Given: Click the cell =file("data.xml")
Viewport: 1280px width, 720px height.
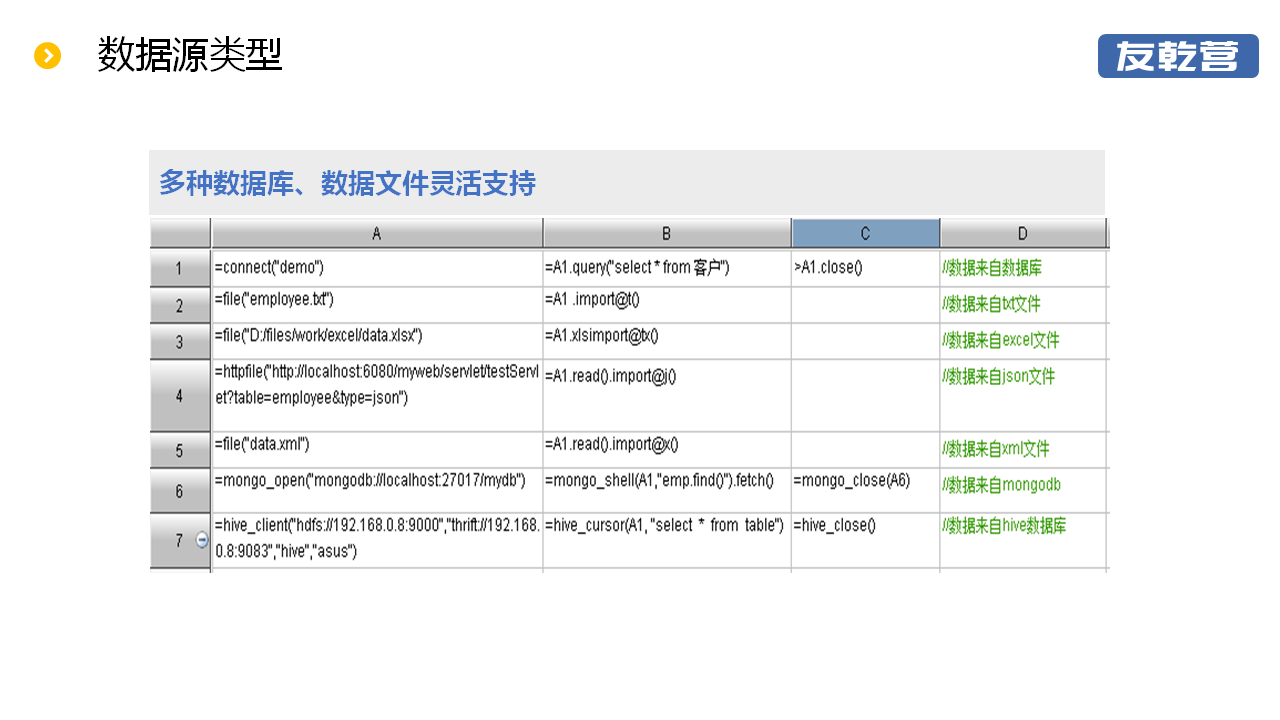Looking at the screenshot, I should (x=377, y=450).
